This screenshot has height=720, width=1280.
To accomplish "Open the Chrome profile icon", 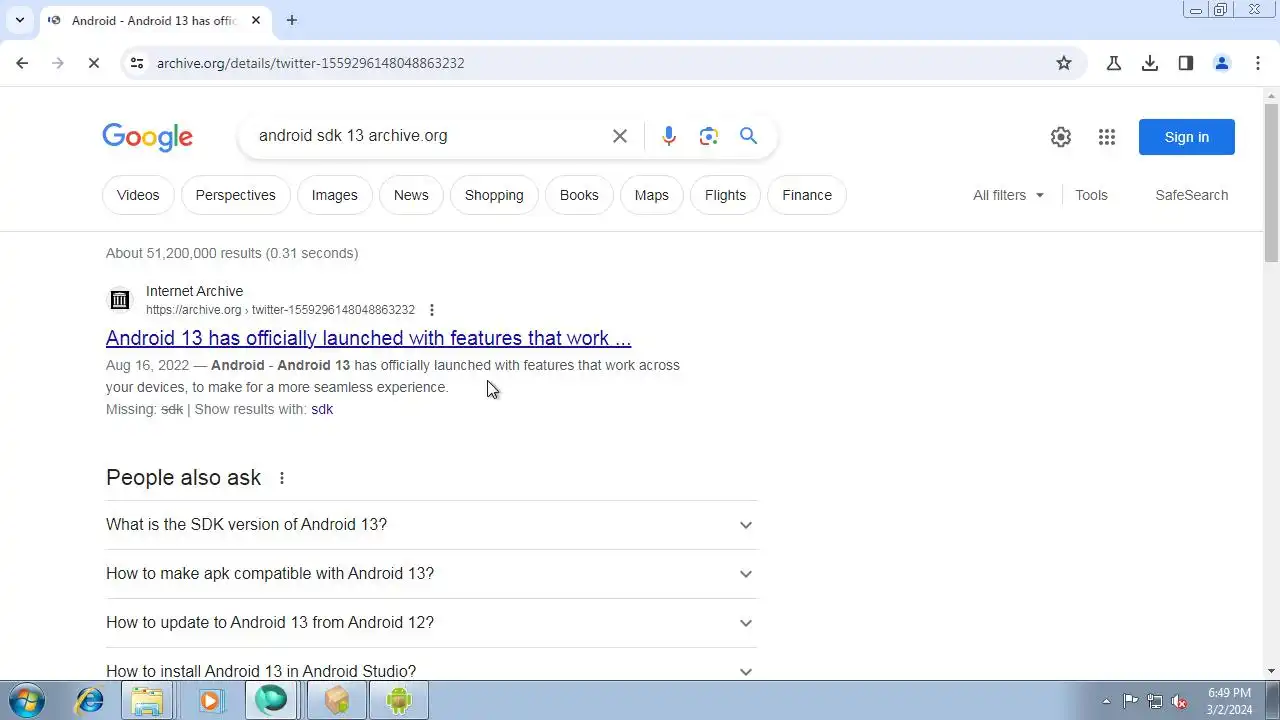I will tap(1222, 63).
